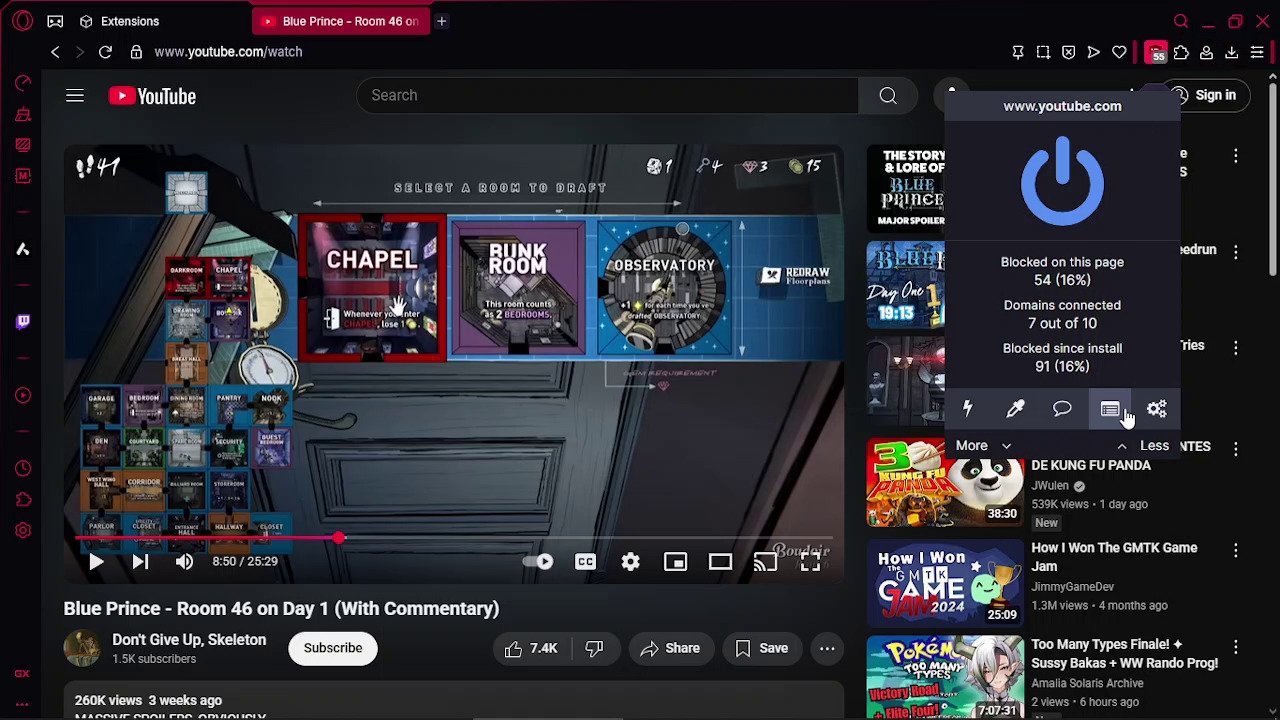Open the easy setup sliders icon

point(1257,52)
